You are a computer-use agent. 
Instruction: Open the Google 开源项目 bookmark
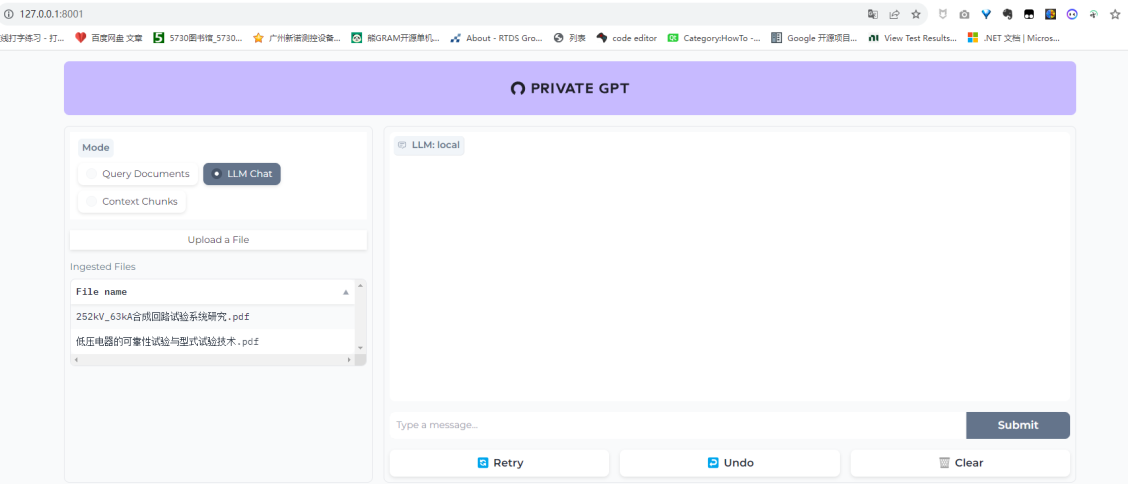(x=814, y=38)
